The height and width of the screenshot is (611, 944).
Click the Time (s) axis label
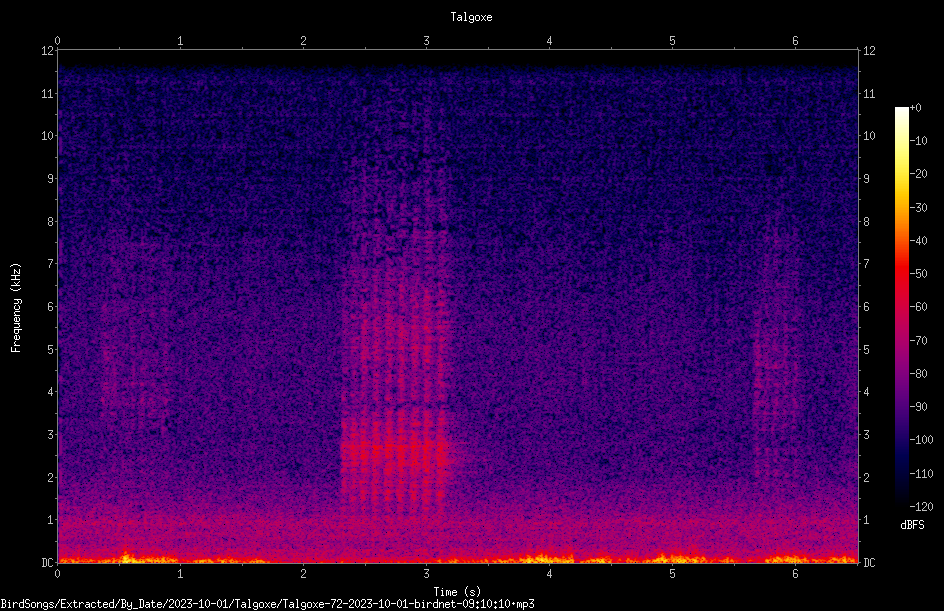(x=457, y=592)
